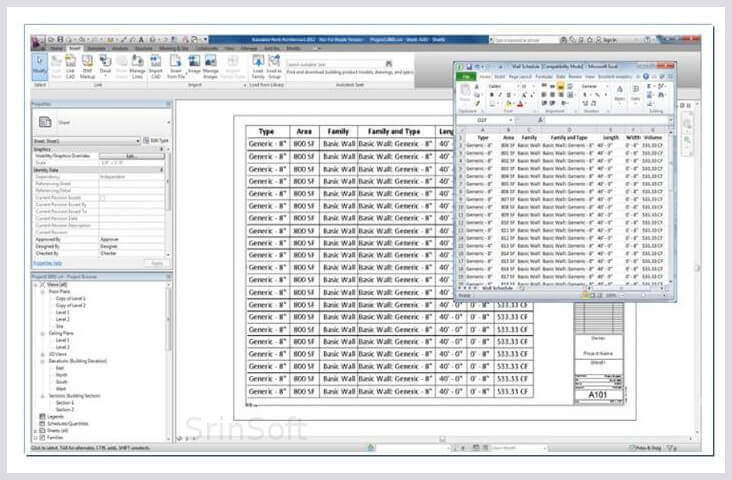Click Edit for Visibility/Graphics Overrides
This screenshot has height=480, width=732.
(x=130, y=156)
